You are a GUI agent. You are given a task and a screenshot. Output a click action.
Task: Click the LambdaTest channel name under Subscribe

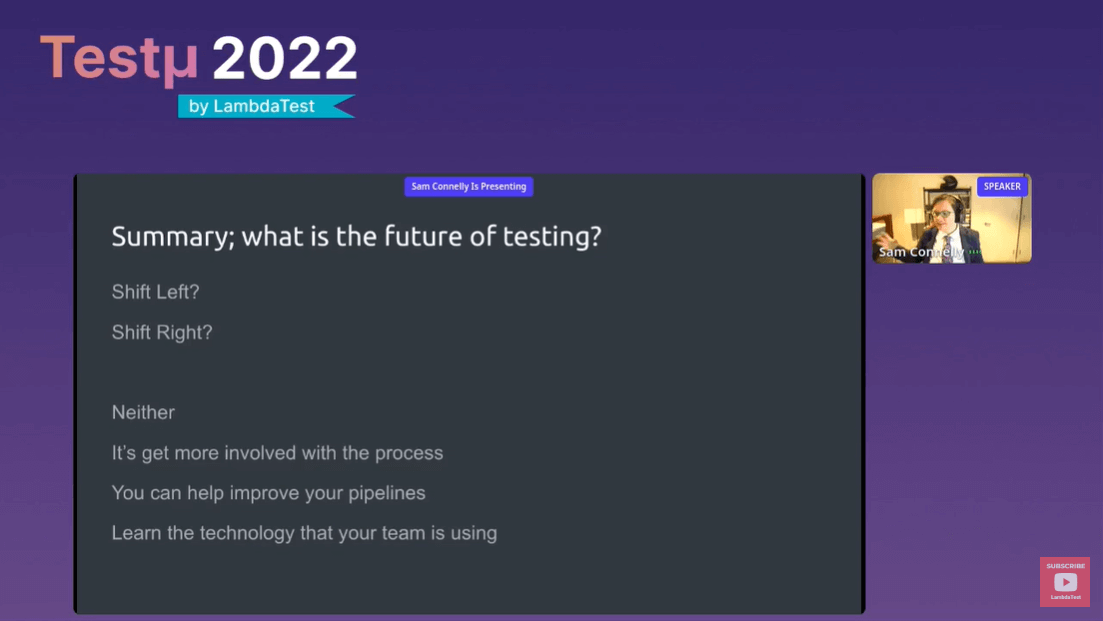click(1065, 598)
